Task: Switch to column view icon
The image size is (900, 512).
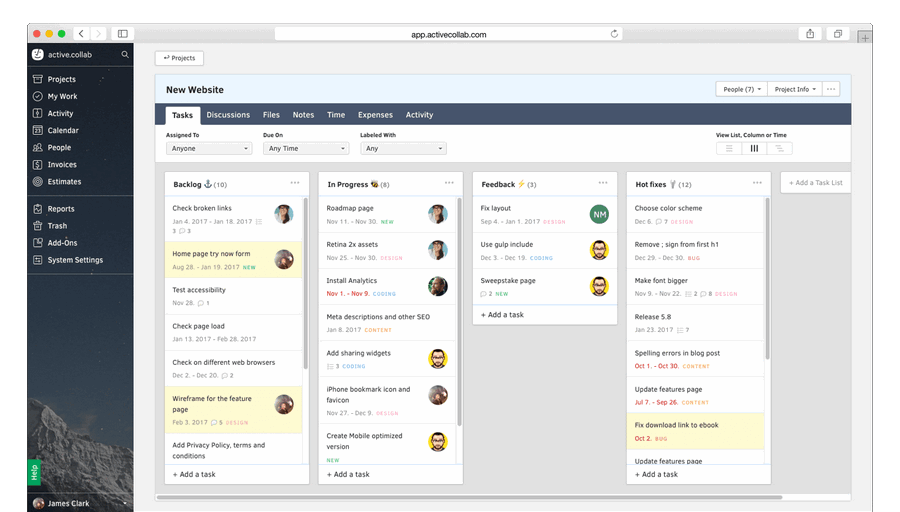Action: pyautogui.click(x=754, y=149)
